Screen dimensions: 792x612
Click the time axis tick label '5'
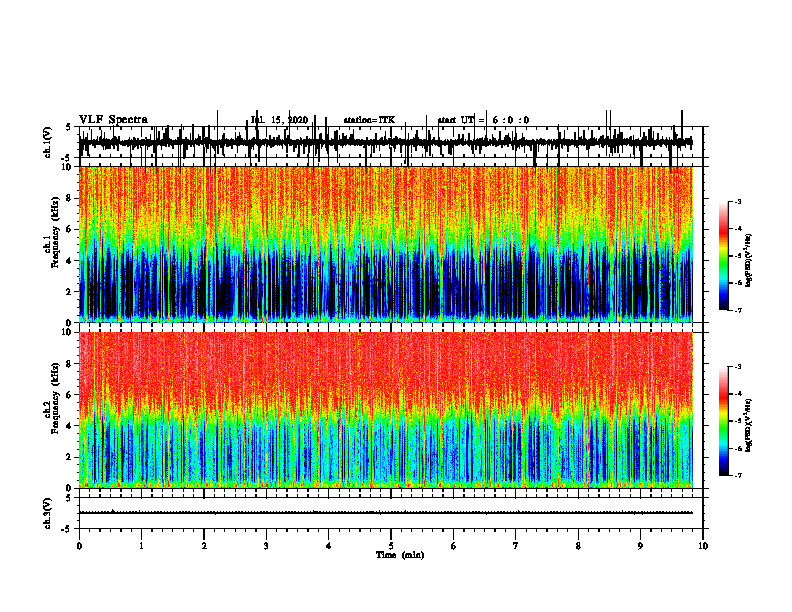(391, 546)
